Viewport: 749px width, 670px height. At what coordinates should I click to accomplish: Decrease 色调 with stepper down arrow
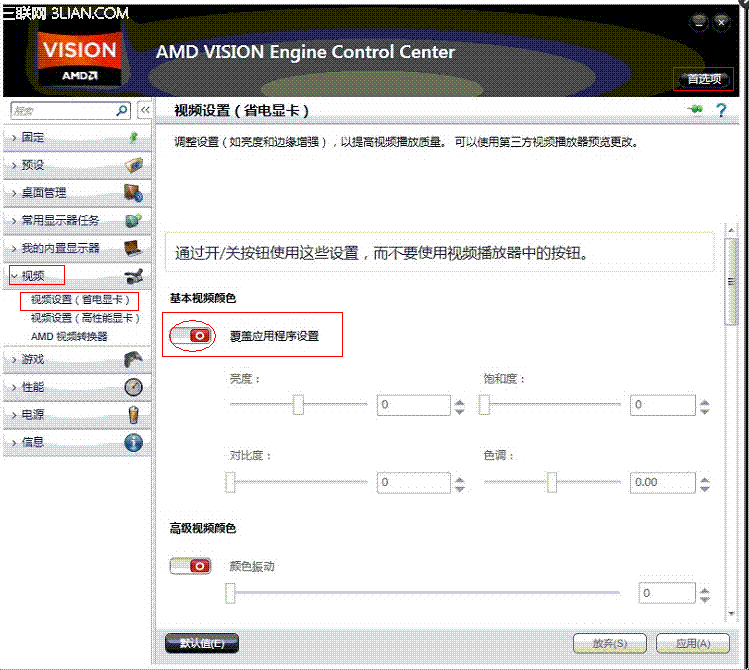point(705,488)
